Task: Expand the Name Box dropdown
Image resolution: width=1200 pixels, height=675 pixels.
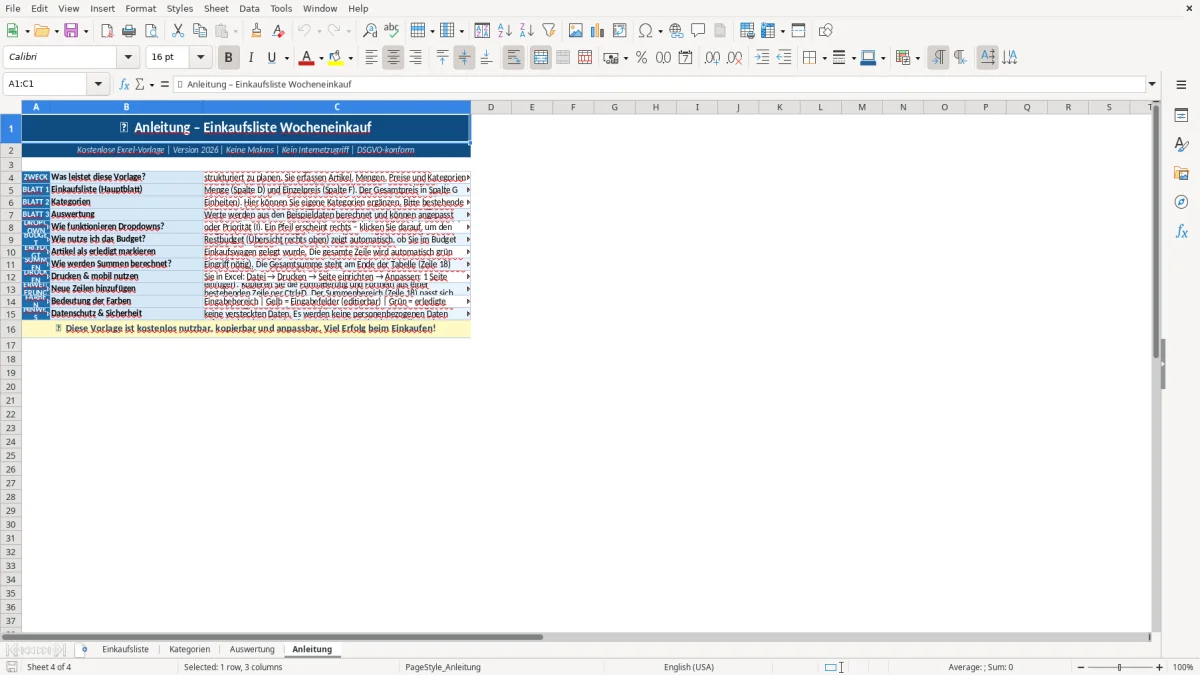Action: click(98, 84)
